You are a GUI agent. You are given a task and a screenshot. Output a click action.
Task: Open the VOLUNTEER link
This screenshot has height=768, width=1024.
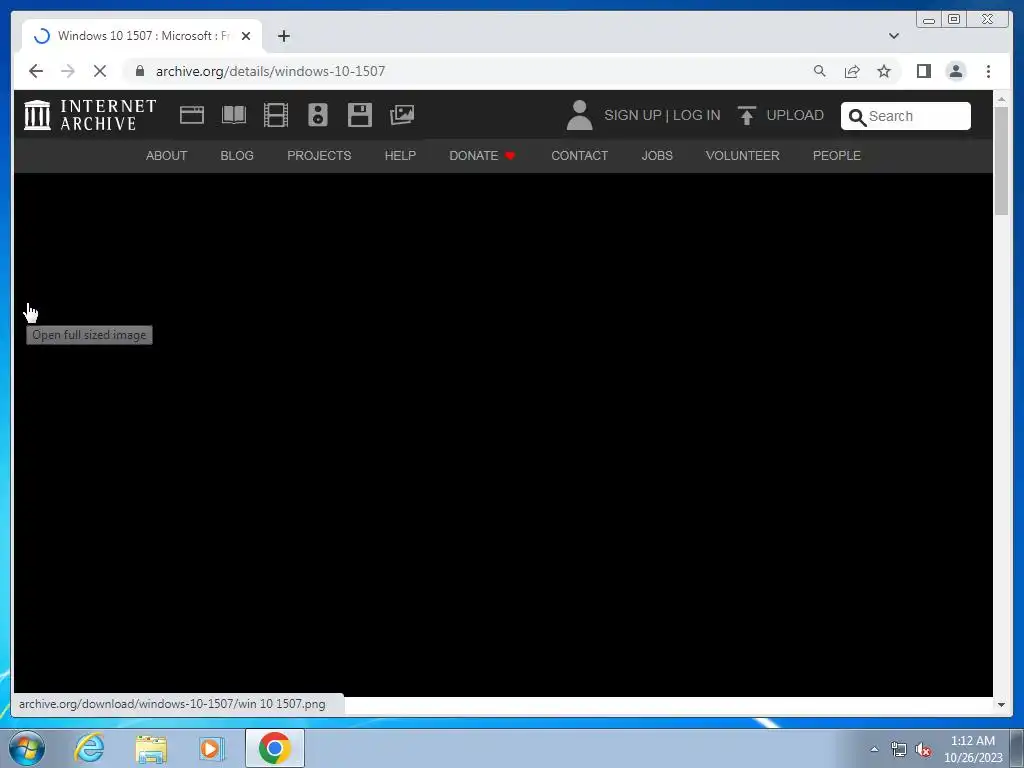click(743, 156)
